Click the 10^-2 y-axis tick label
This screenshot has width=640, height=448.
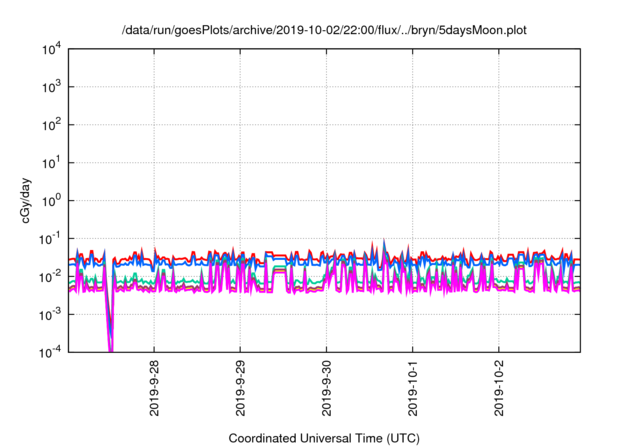[x=50, y=277]
